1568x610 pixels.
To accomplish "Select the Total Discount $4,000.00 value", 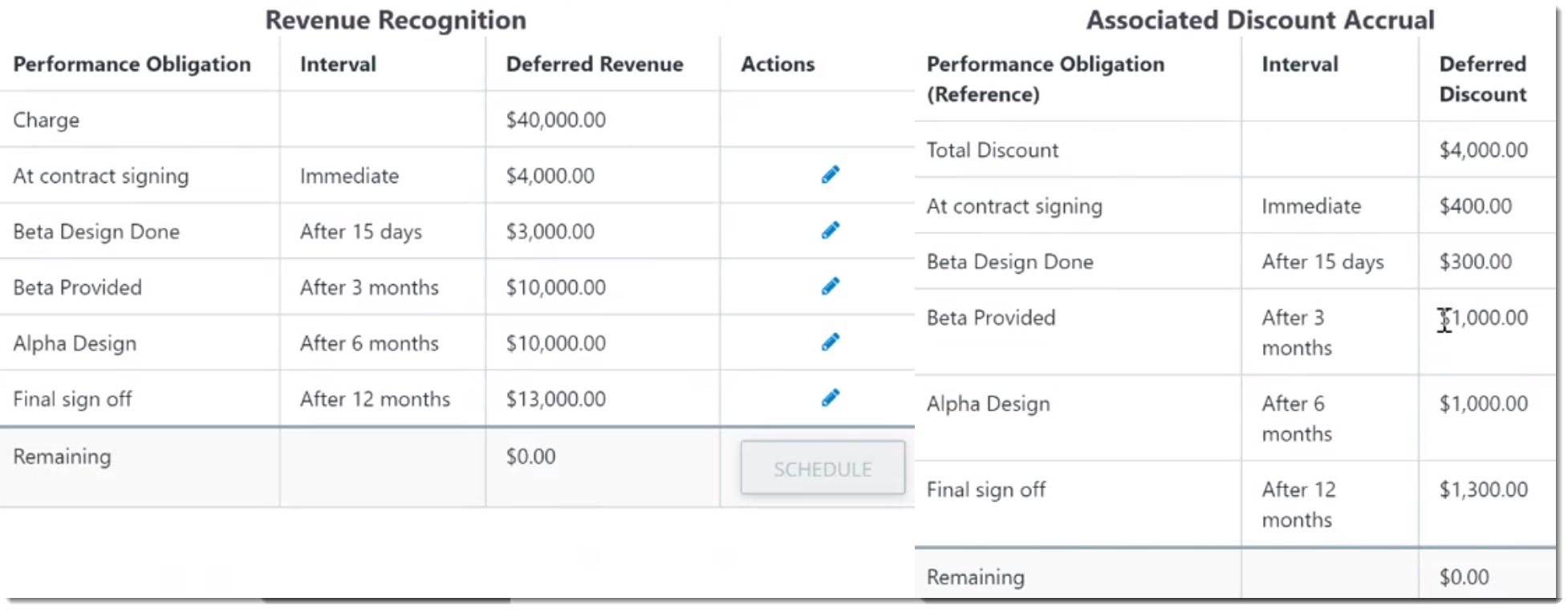I will click(x=1483, y=150).
